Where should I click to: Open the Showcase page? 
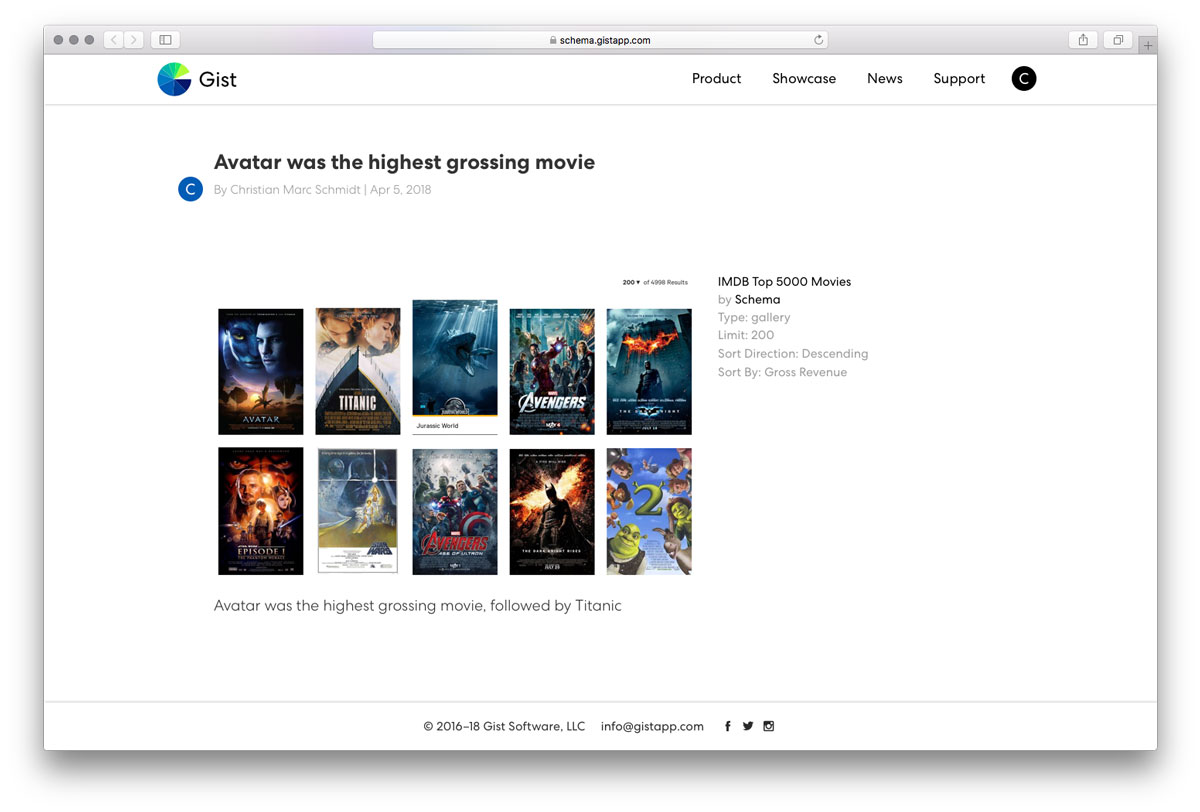[x=804, y=78]
